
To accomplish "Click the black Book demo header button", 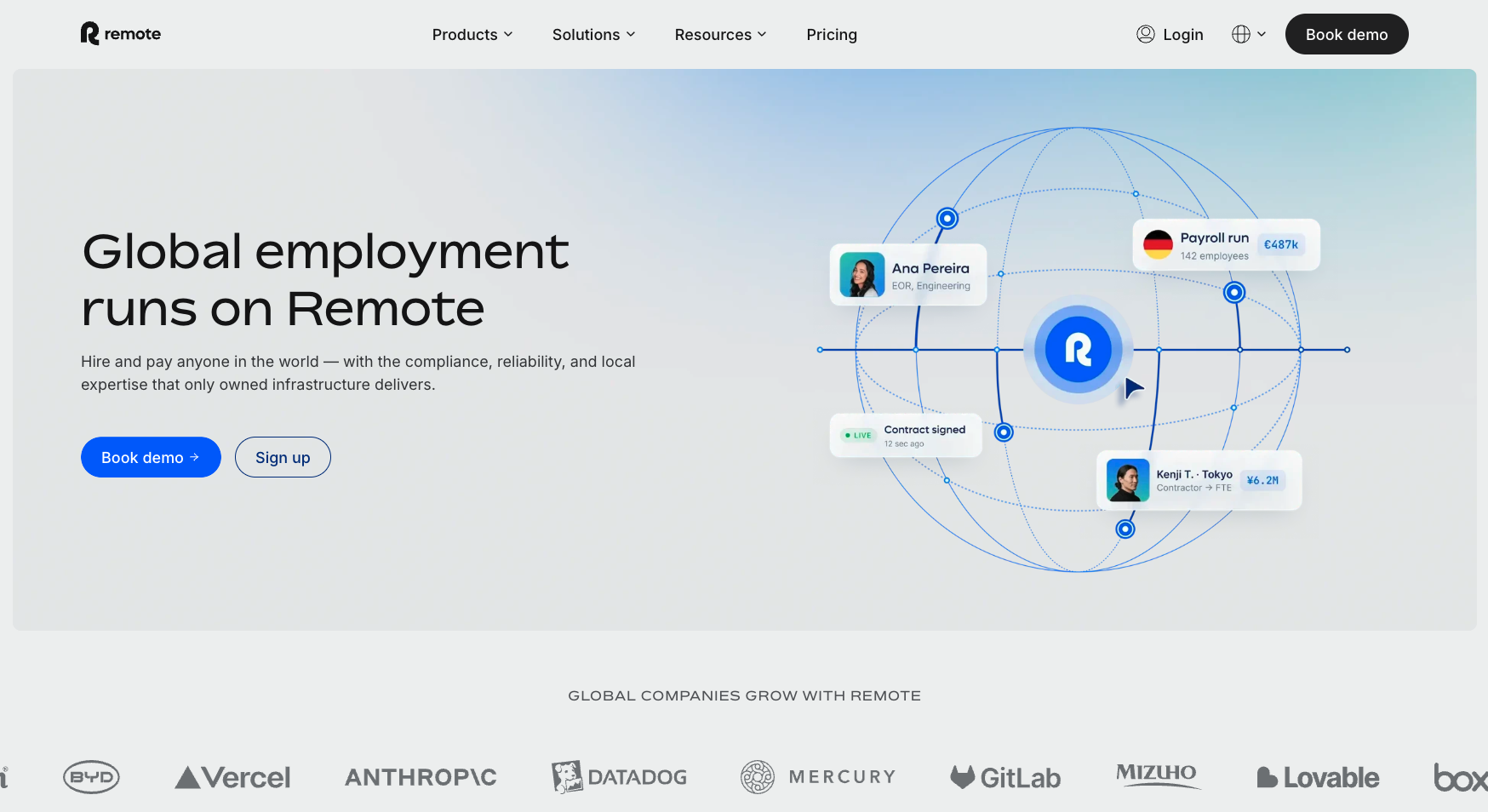I will pos(1347,34).
